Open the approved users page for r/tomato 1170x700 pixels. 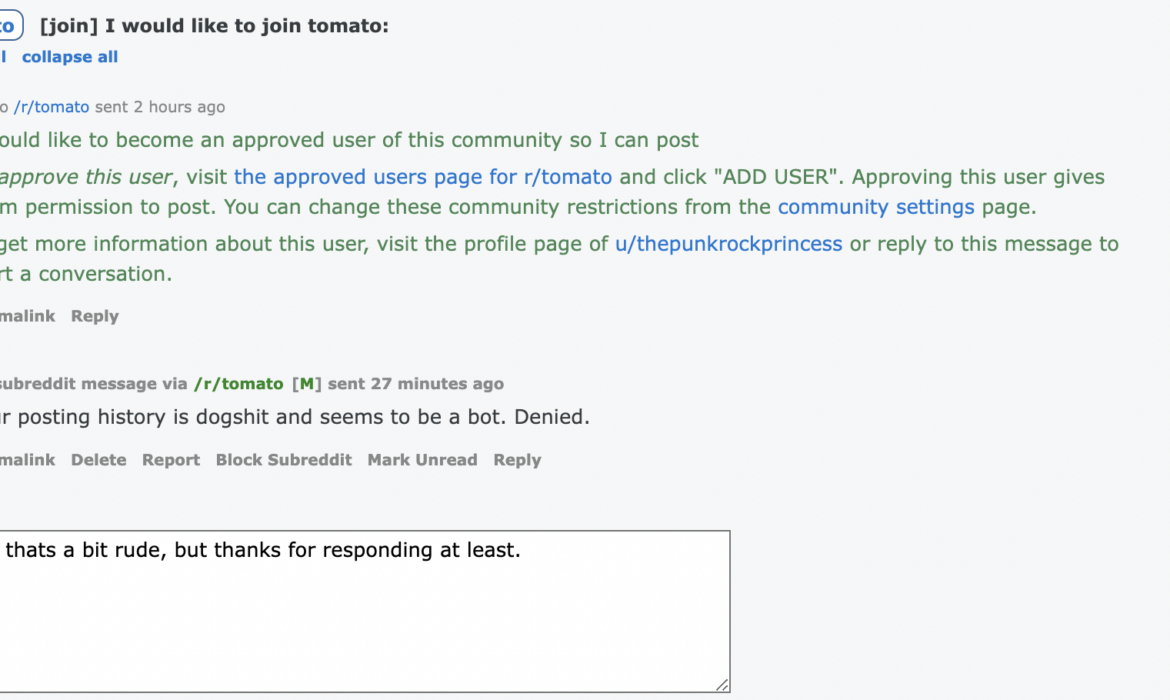(x=423, y=177)
